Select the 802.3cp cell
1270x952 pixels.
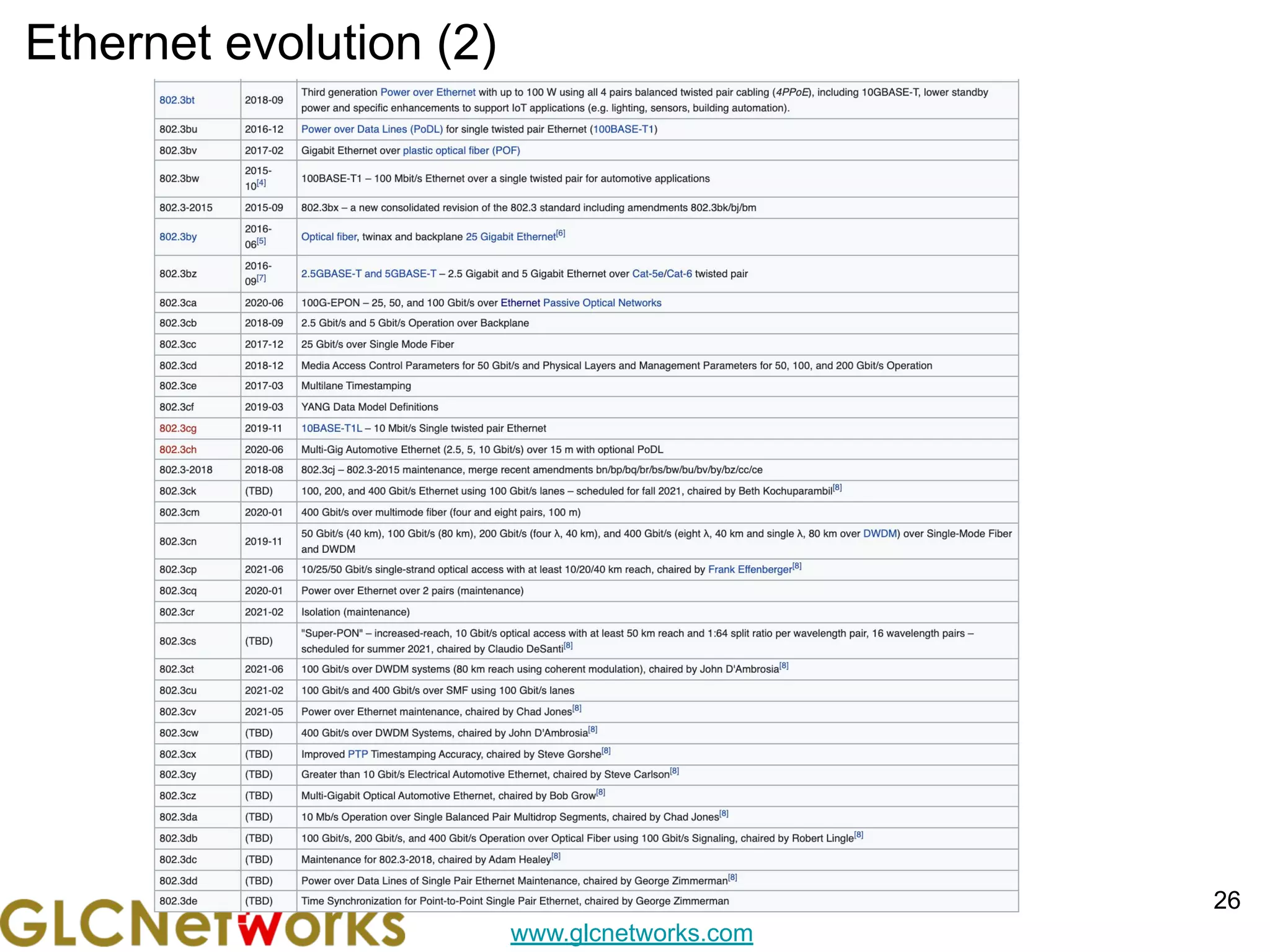(x=197, y=570)
